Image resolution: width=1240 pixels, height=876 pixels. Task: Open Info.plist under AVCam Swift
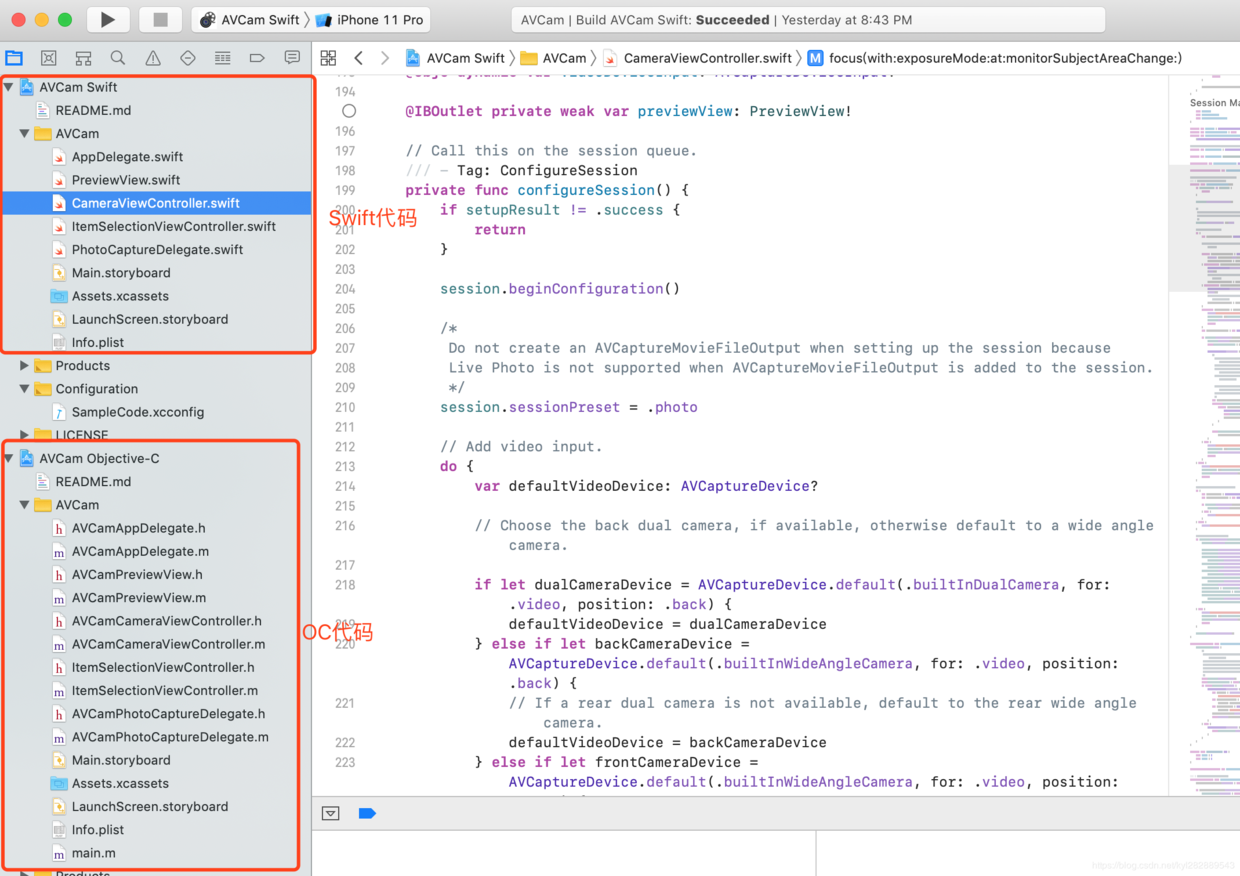[98, 342]
